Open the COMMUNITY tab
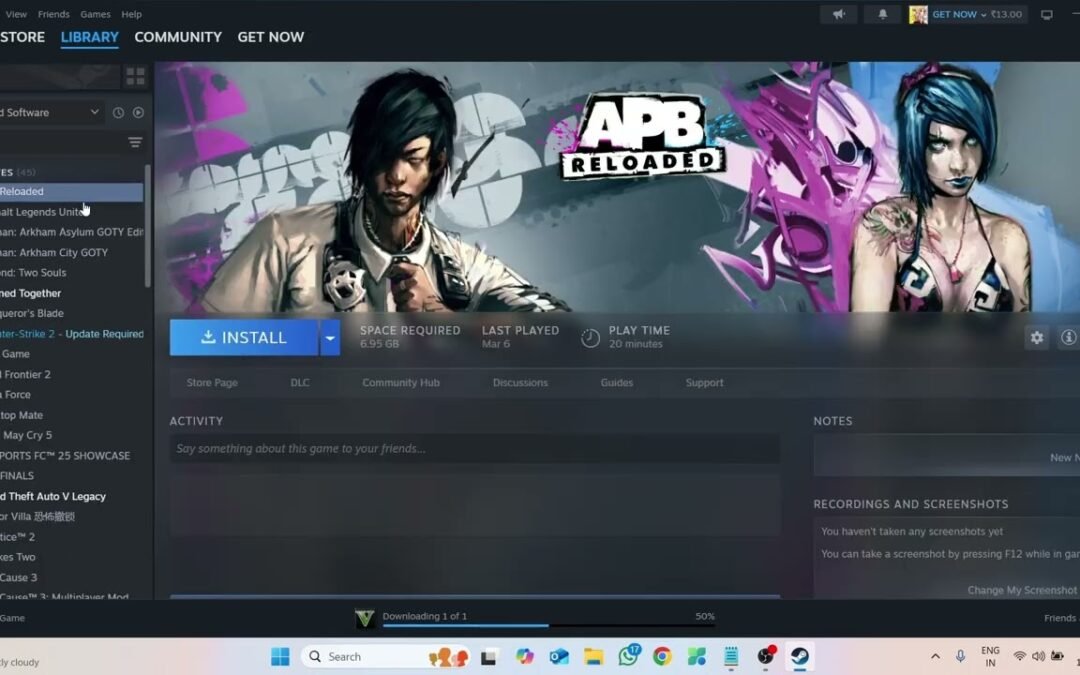The height and width of the screenshot is (675, 1080). pyautogui.click(x=178, y=37)
